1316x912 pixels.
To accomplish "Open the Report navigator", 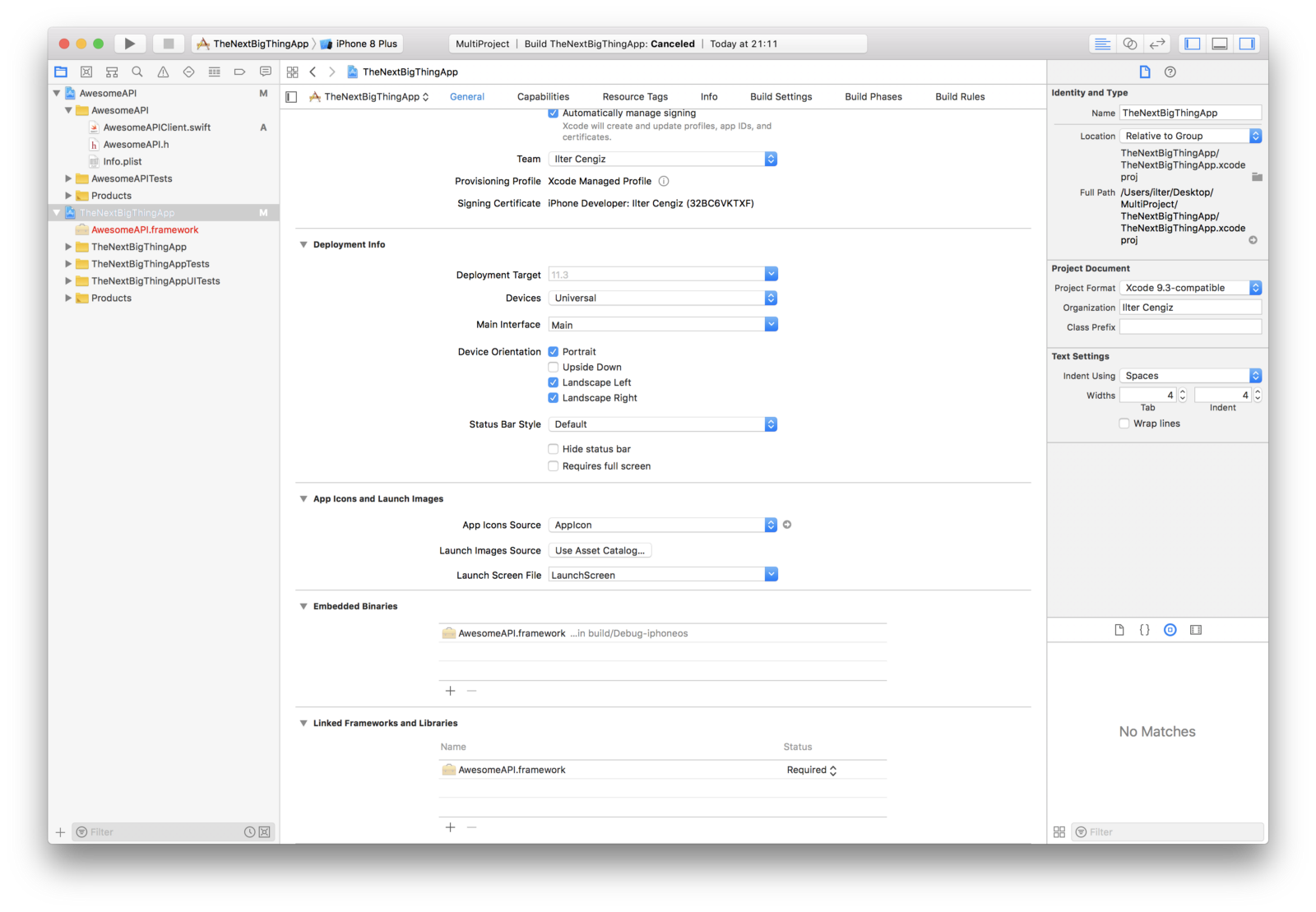I will [265, 72].
